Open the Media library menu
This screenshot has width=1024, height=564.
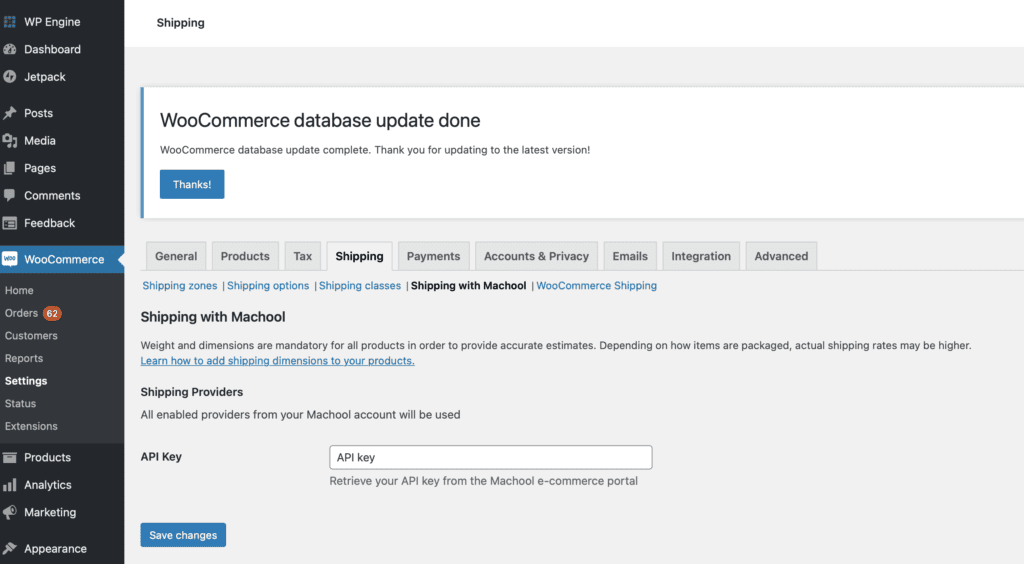pos(40,140)
